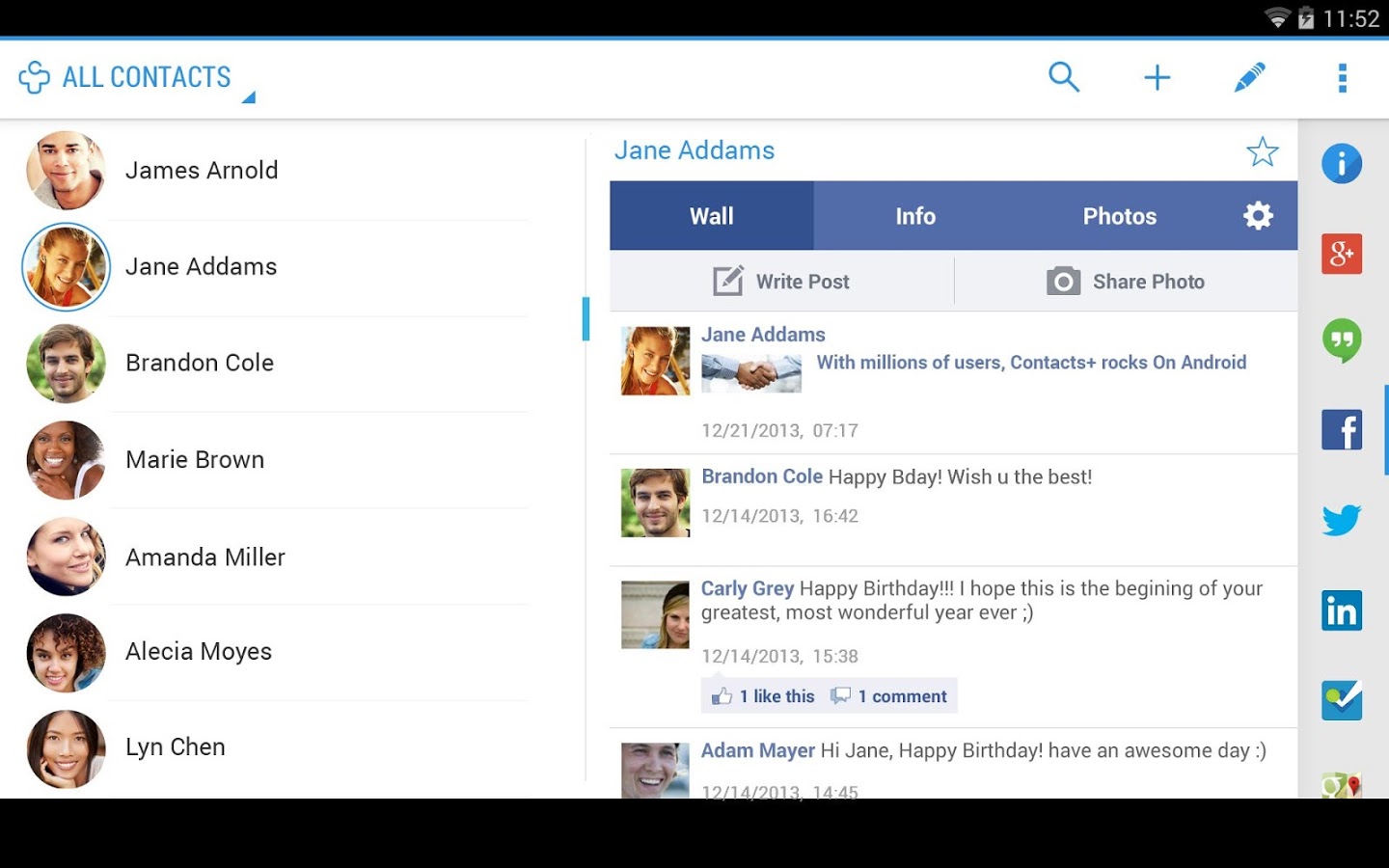The image size is (1389, 868).
Task: Open the Google+ panel in the right sidebar
Action: click(1342, 254)
